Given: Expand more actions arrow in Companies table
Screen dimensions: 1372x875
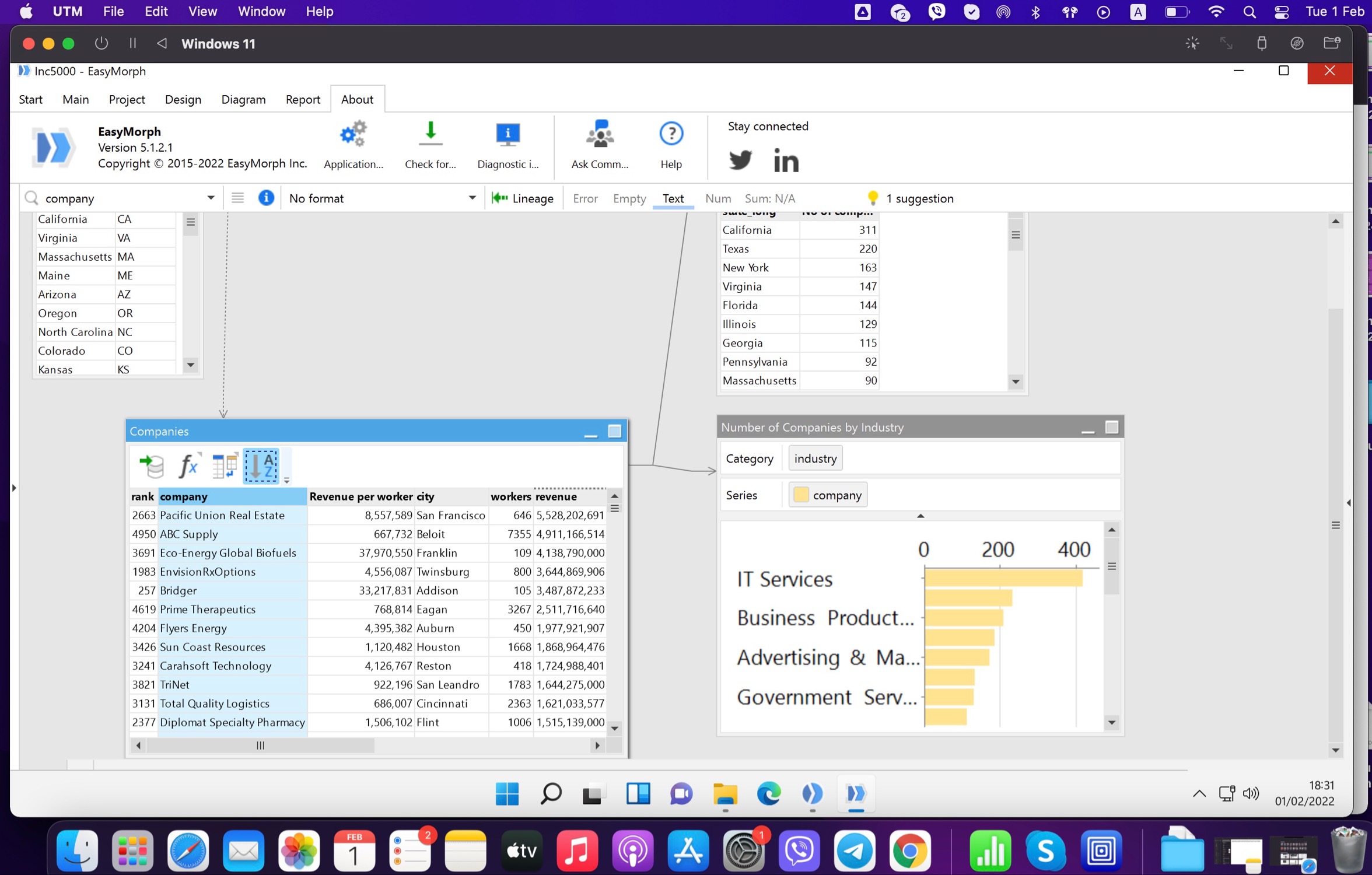Looking at the screenshot, I should (286, 481).
